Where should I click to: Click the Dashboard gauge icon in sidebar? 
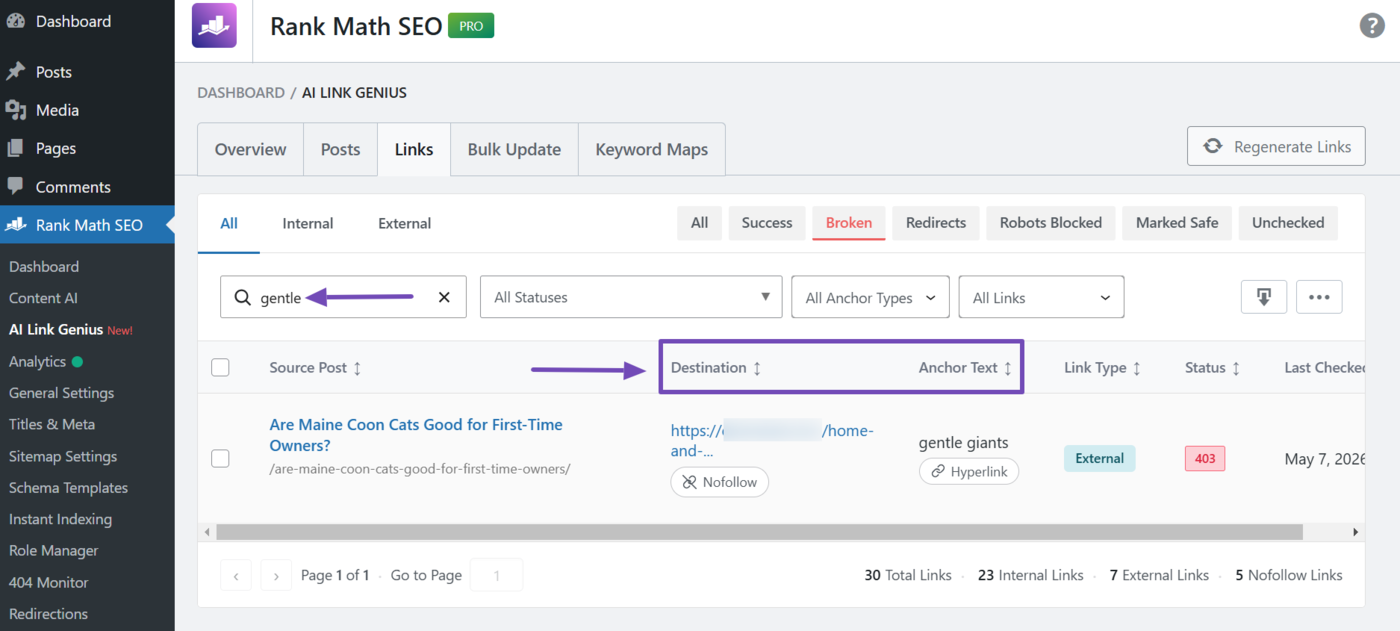pos(16,21)
